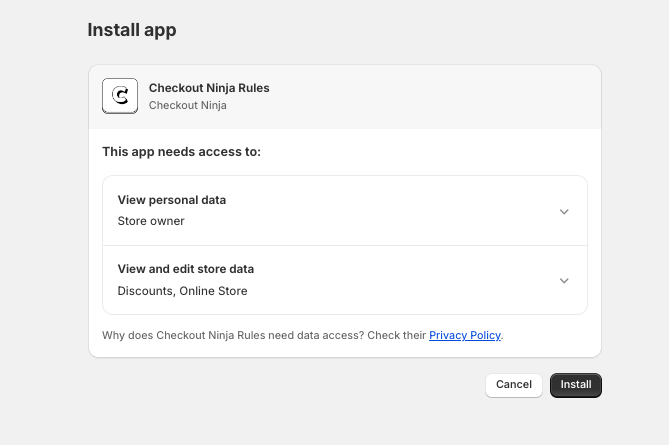This screenshot has width=669, height=445.
Task: Expand the View personal data chevron
Action: pyautogui.click(x=564, y=211)
